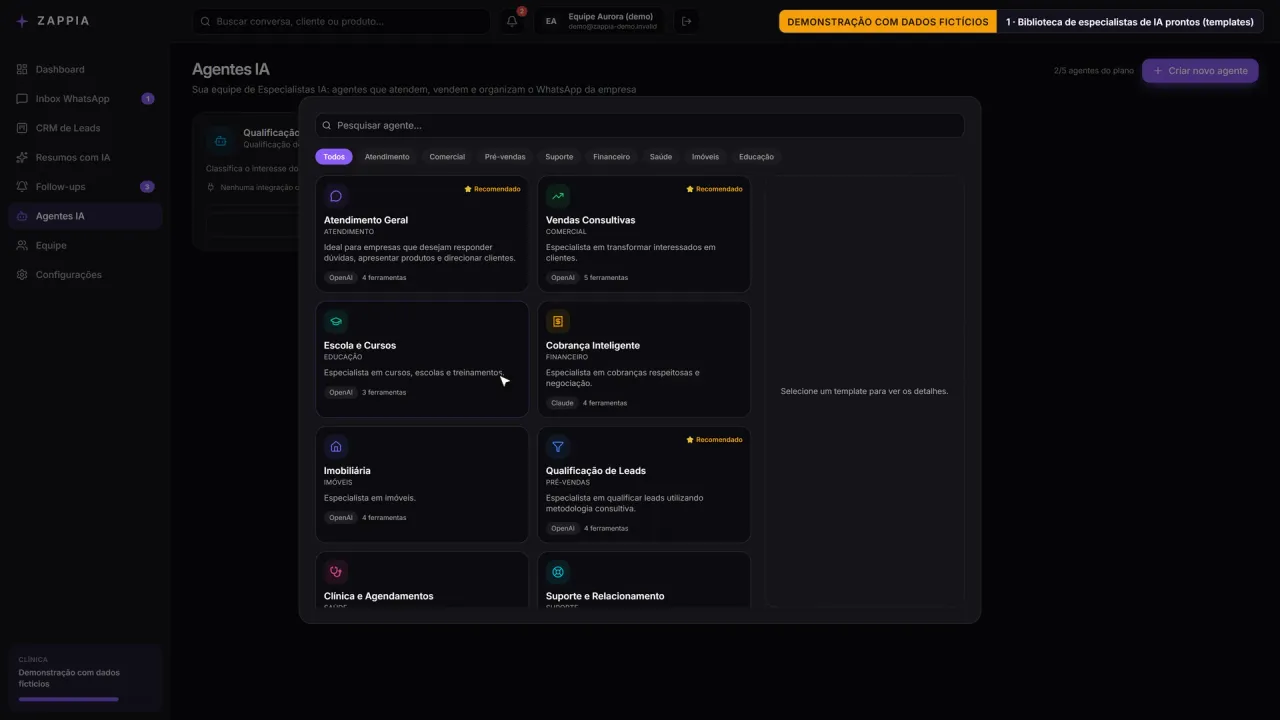The image size is (1280, 720).
Task: Select the Follow-ups bell icon in sidebar
Action: click(22, 187)
